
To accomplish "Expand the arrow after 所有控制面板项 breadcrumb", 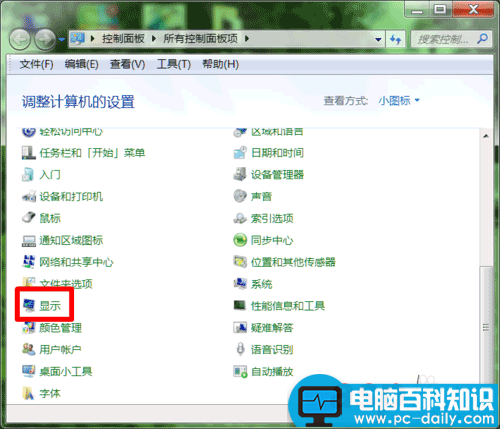I will pyautogui.click(x=247, y=39).
